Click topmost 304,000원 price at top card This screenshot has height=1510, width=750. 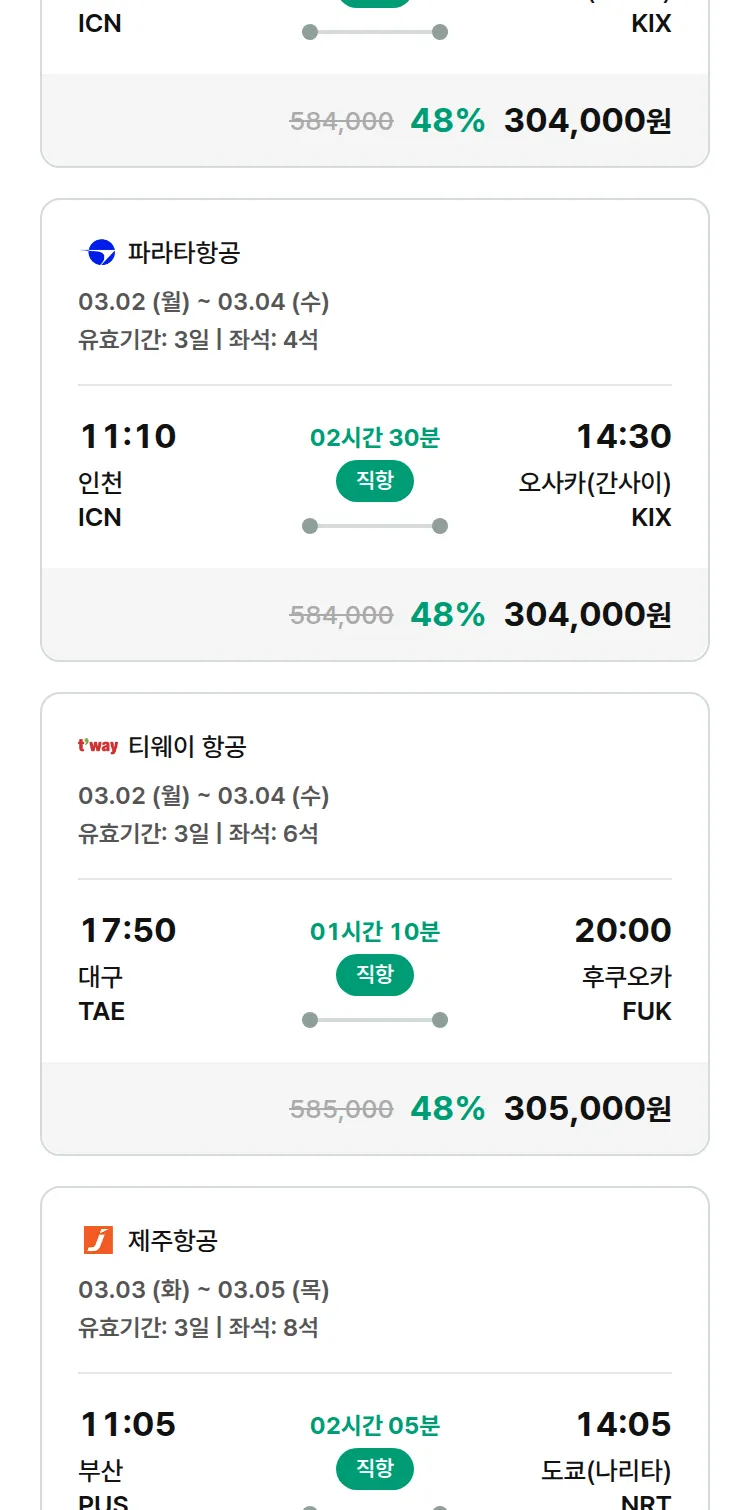click(587, 121)
